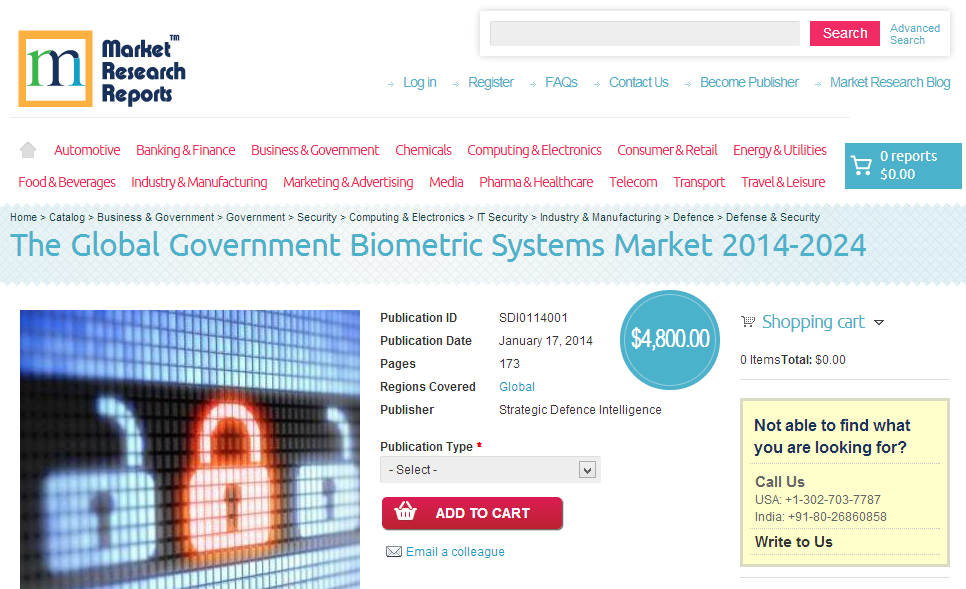The width and height of the screenshot is (966, 589).
Task: Click Defense & Security breadcrumb link
Action: click(773, 217)
